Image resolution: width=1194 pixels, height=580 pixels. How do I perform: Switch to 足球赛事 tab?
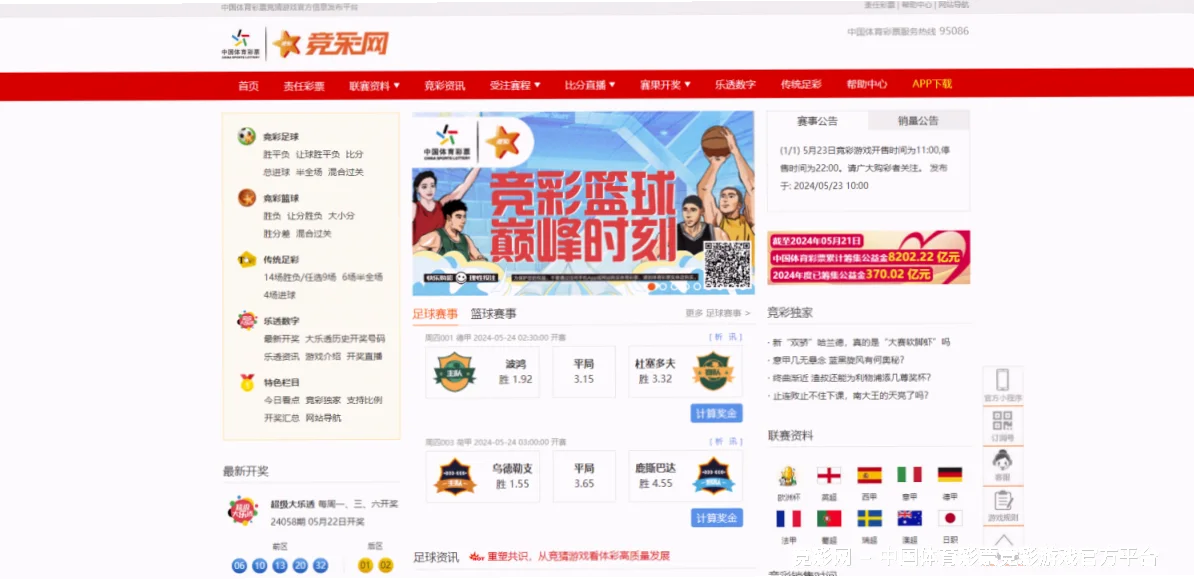point(435,313)
